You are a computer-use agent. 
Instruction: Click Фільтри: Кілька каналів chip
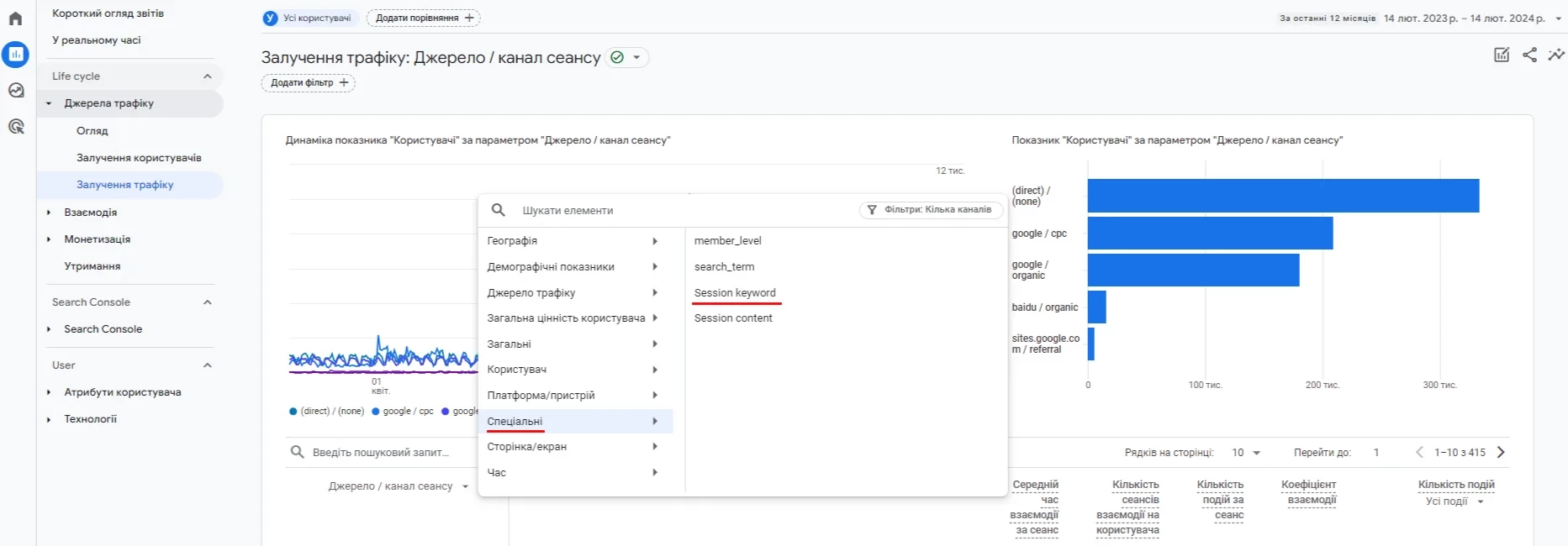coord(931,210)
